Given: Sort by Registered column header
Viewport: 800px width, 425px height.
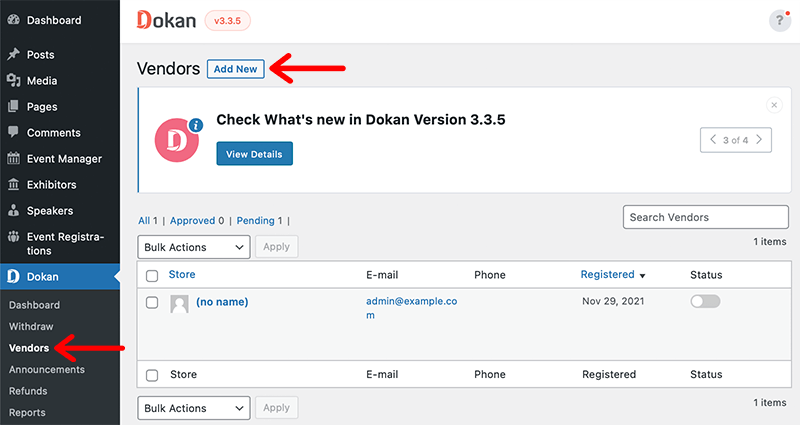Looking at the screenshot, I should pyautogui.click(x=608, y=274).
